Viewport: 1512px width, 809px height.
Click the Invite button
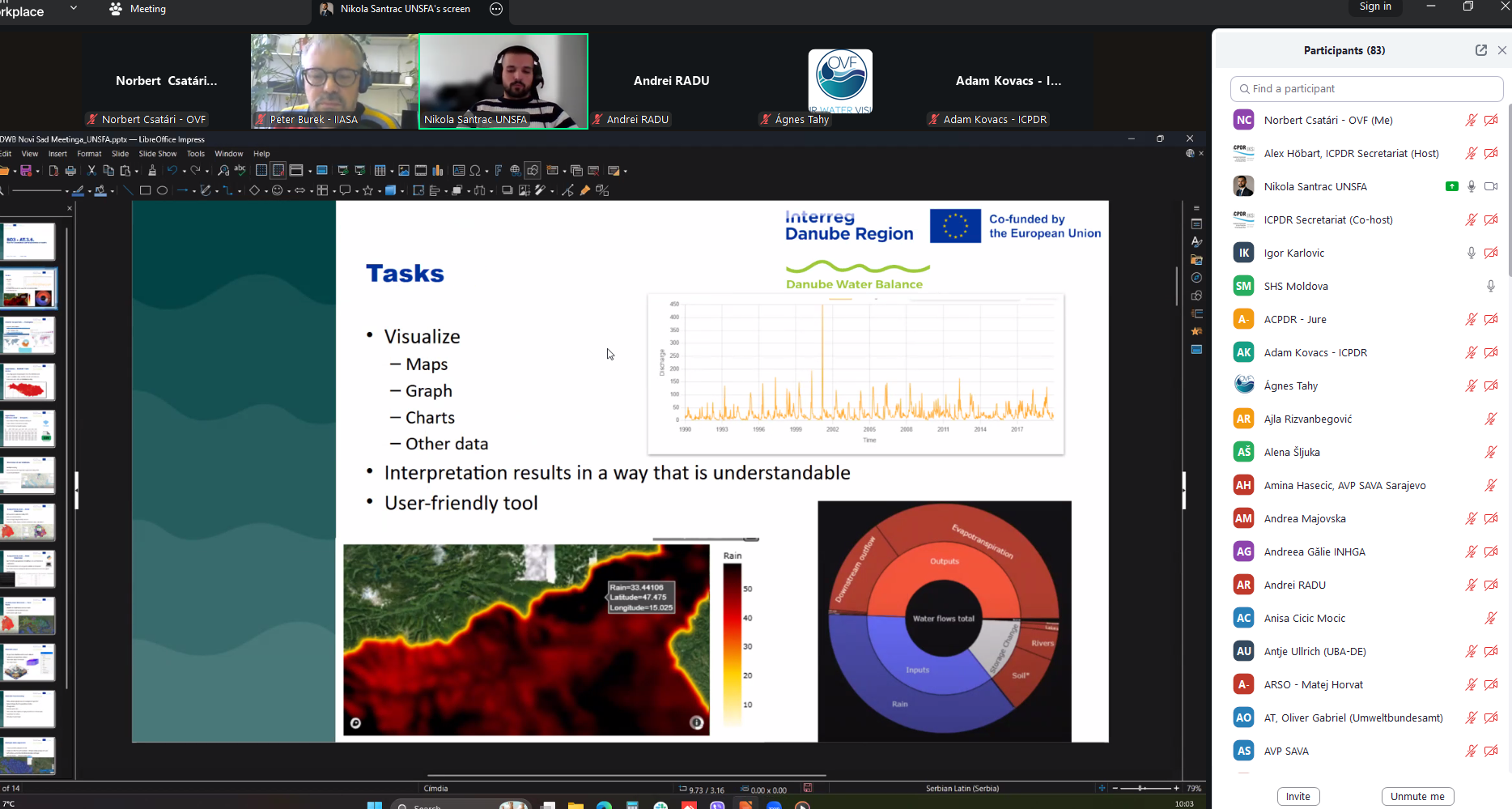click(x=1298, y=796)
